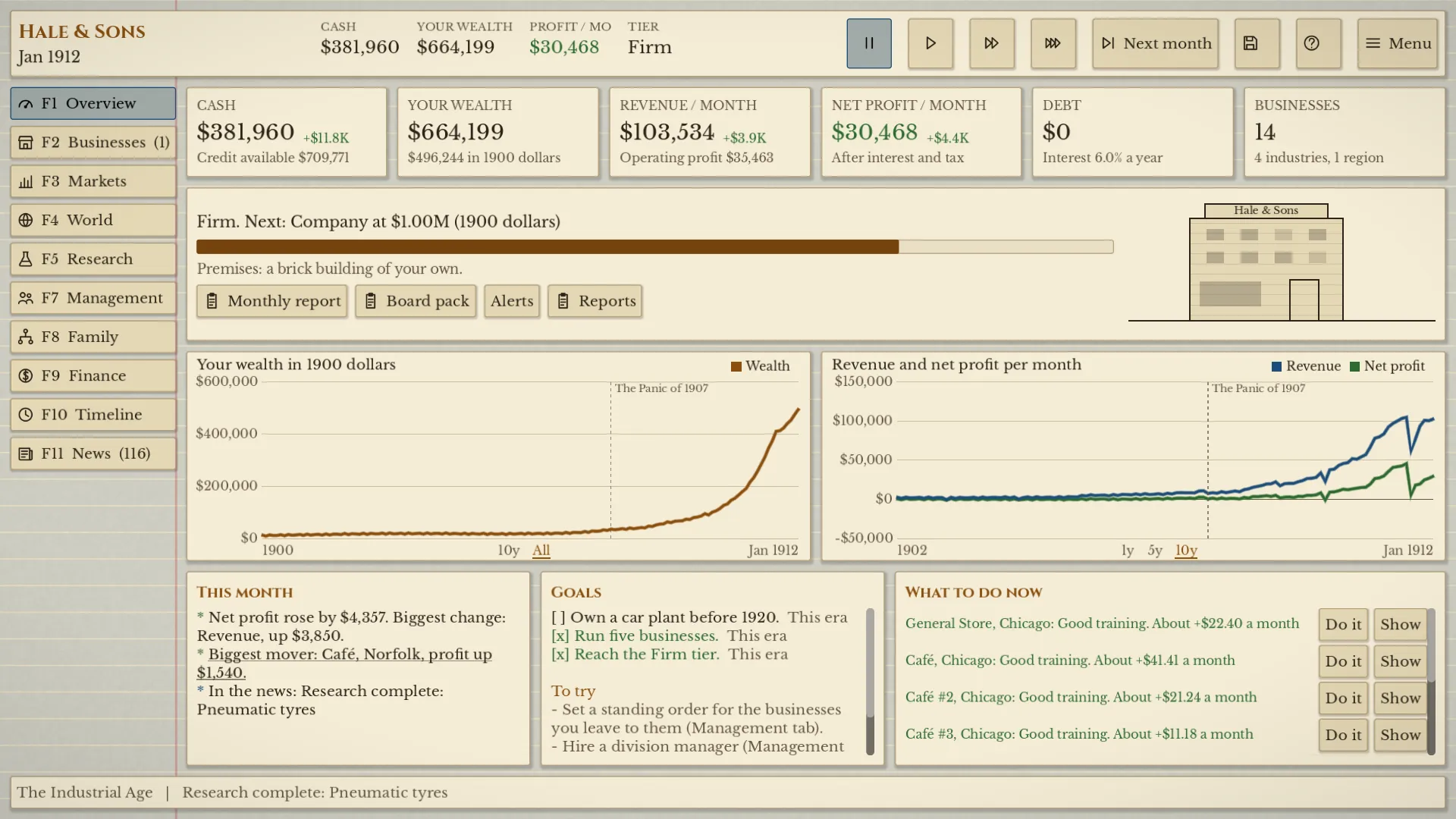
Task: Select the All range on wealth chart
Action: pos(541,551)
